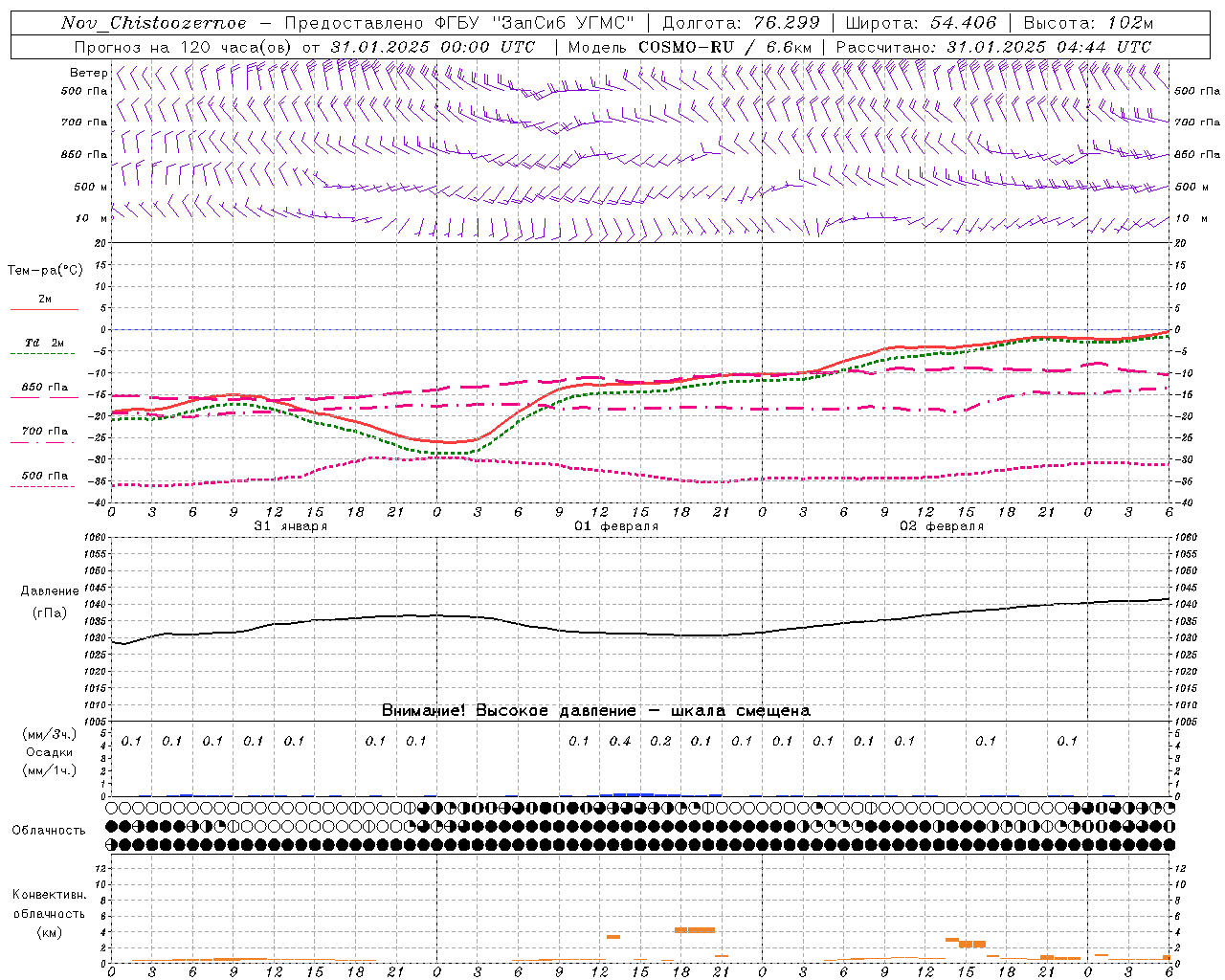Click the Модель COSMO-RU / 6.6км label

689,47
